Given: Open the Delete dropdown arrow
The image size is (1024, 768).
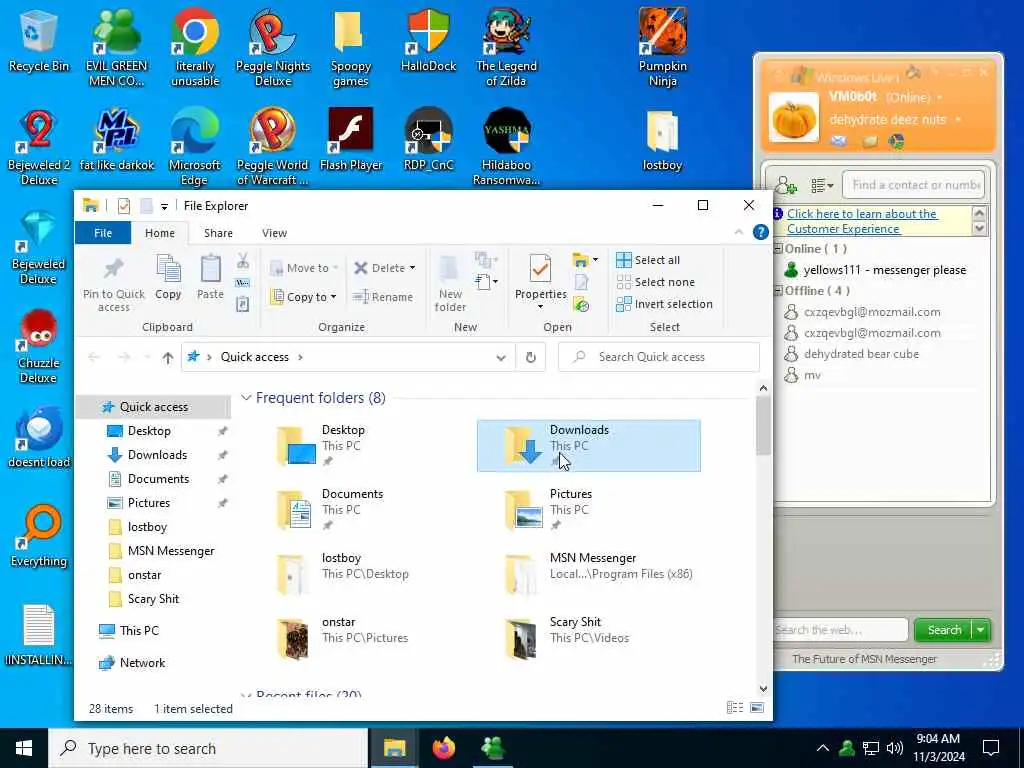Looking at the screenshot, I should tap(412, 268).
